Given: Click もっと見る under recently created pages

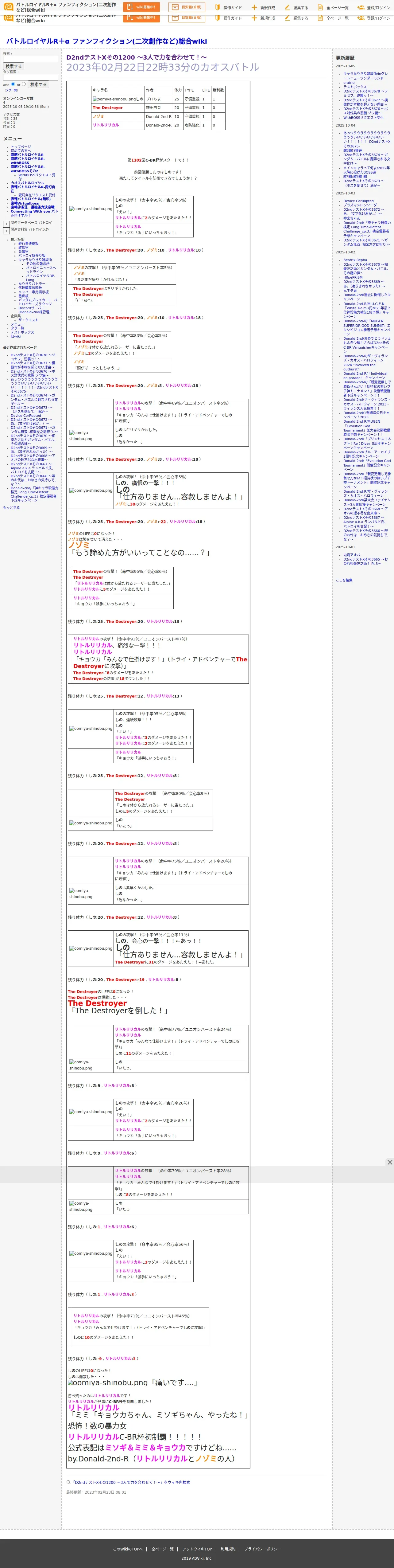Looking at the screenshot, I should coord(11,508).
